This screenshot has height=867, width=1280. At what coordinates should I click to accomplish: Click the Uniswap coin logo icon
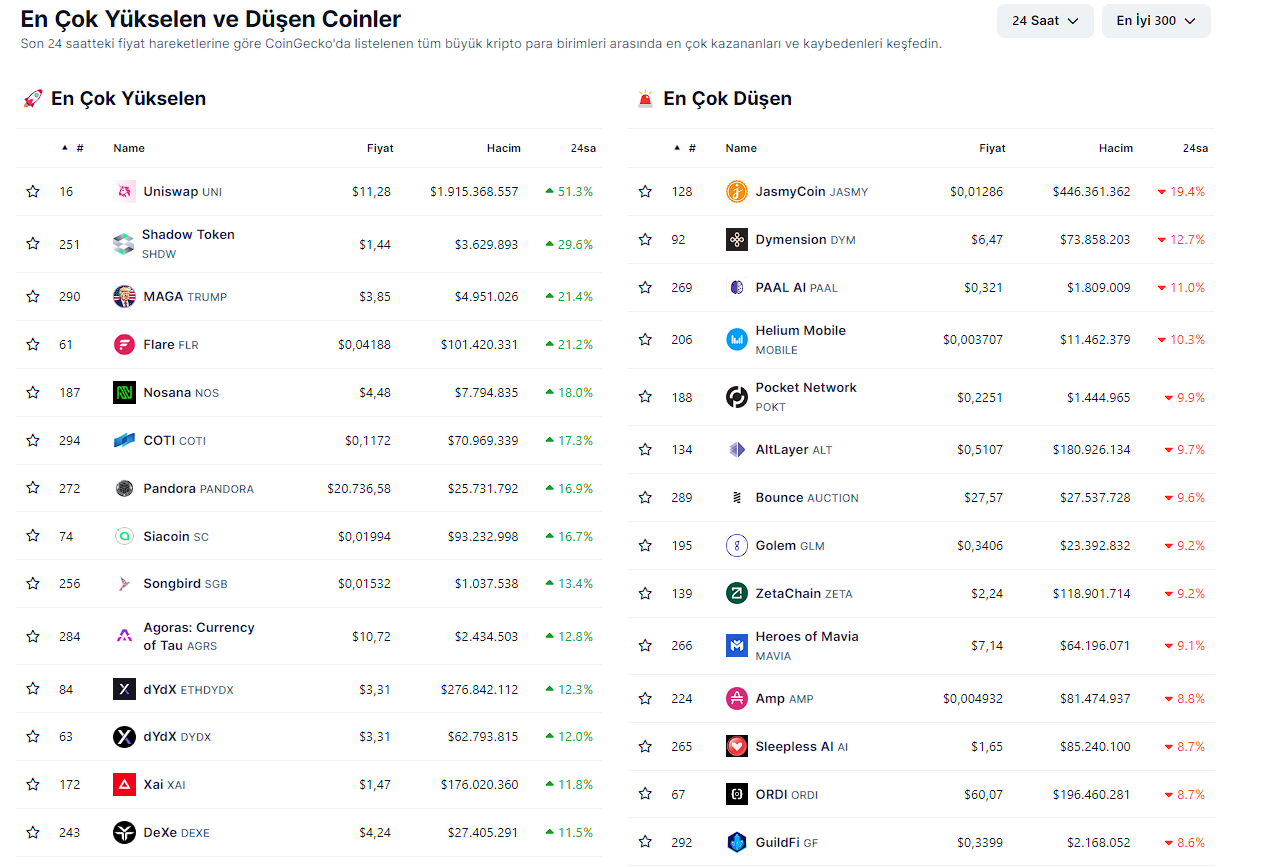pyautogui.click(x=124, y=192)
